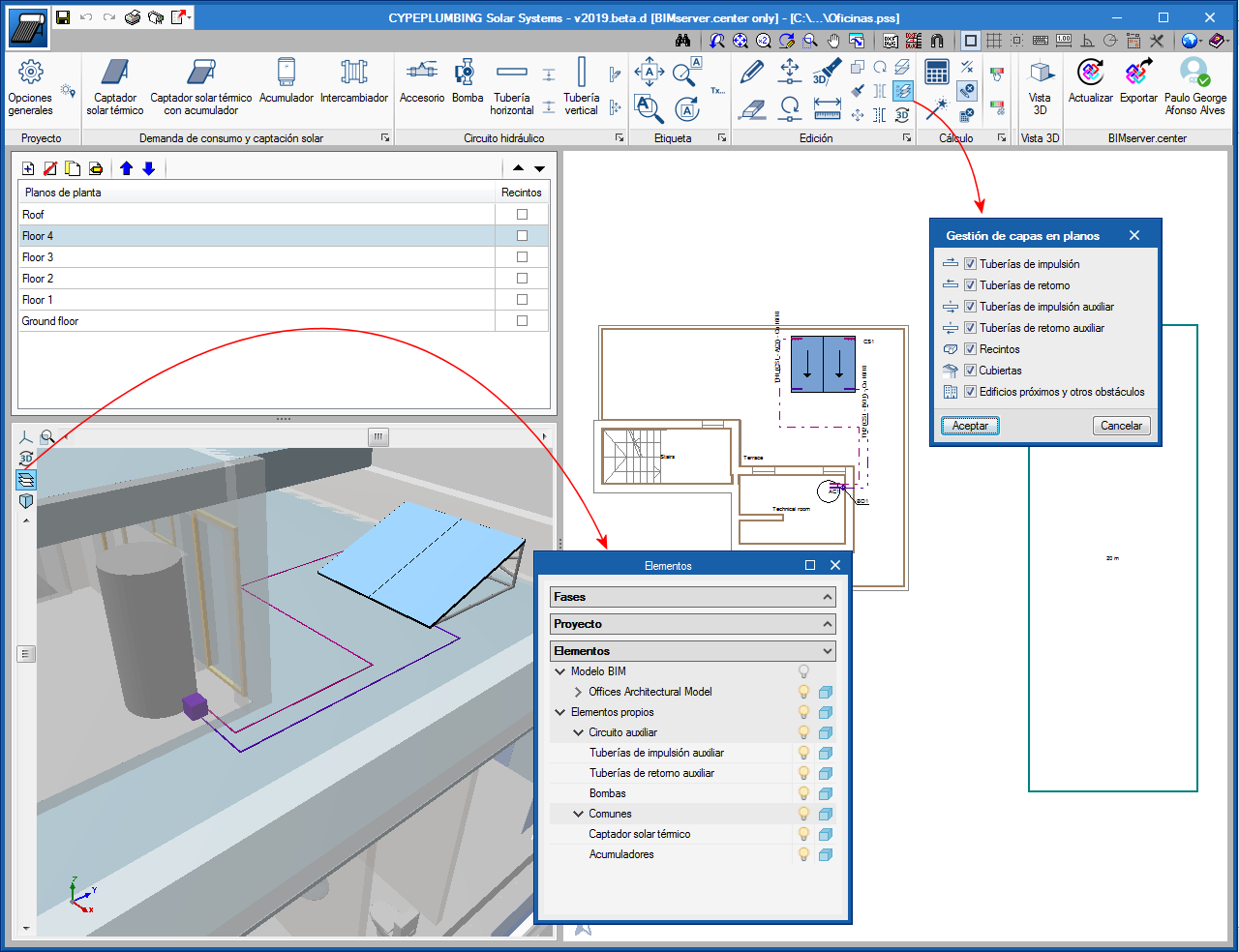Move floor plan up with blue arrow
This screenshot has height=952, width=1239.
(x=127, y=168)
